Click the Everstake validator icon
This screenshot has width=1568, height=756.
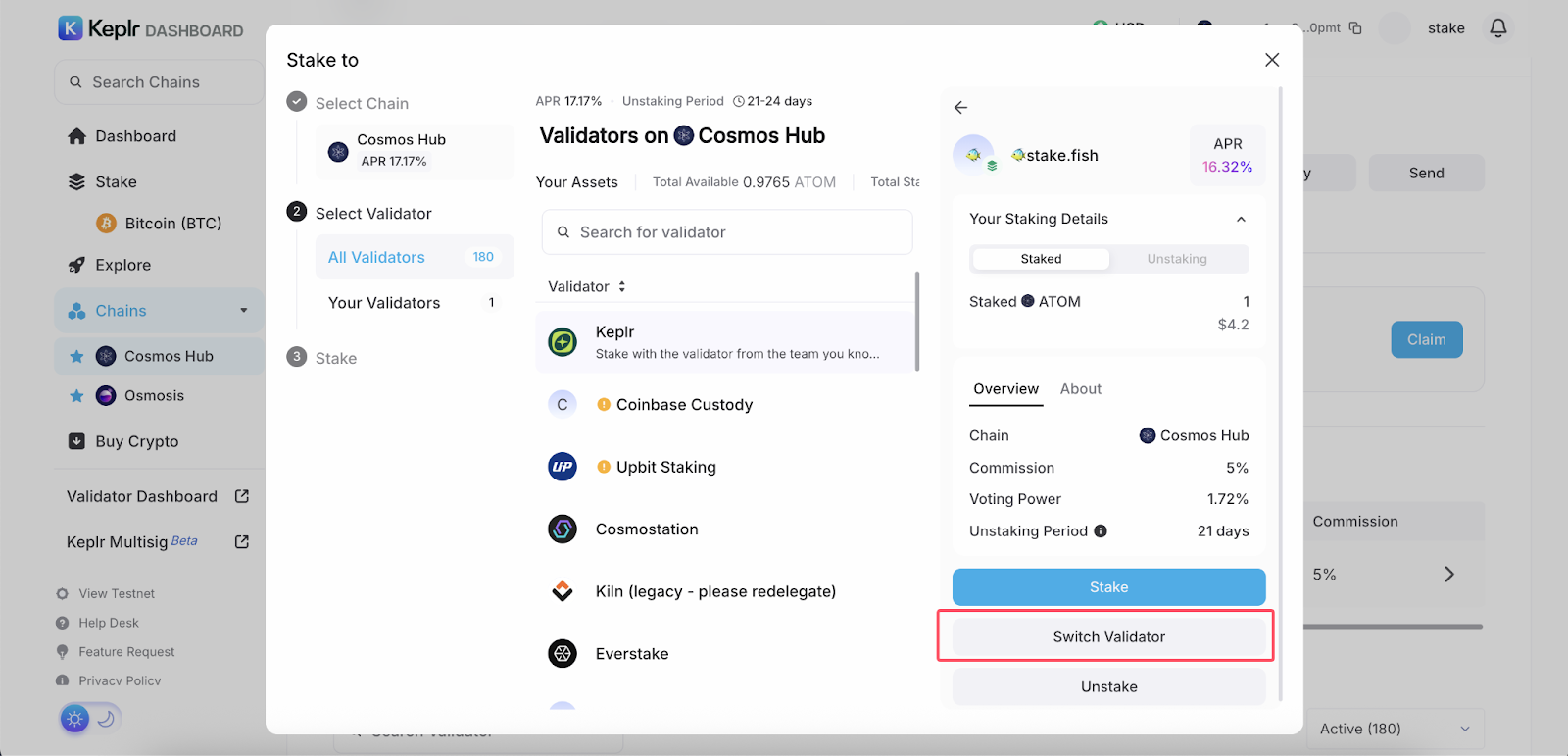tap(563, 654)
